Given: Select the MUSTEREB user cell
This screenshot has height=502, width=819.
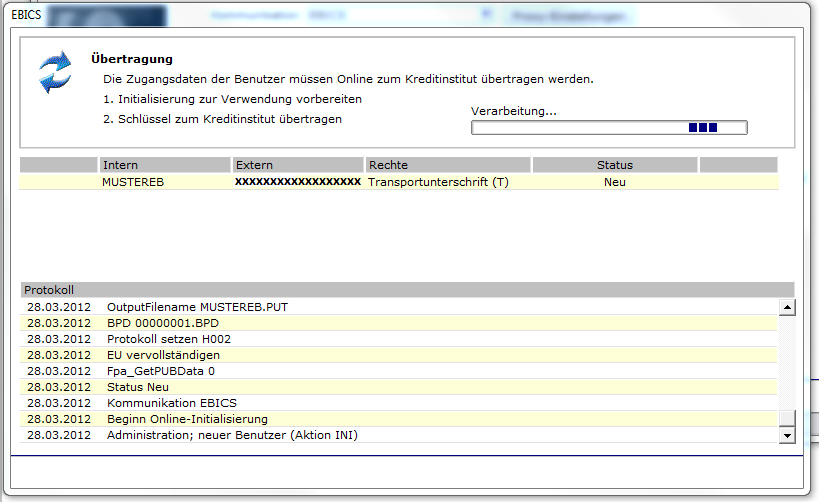Looking at the screenshot, I should [133, 182].
